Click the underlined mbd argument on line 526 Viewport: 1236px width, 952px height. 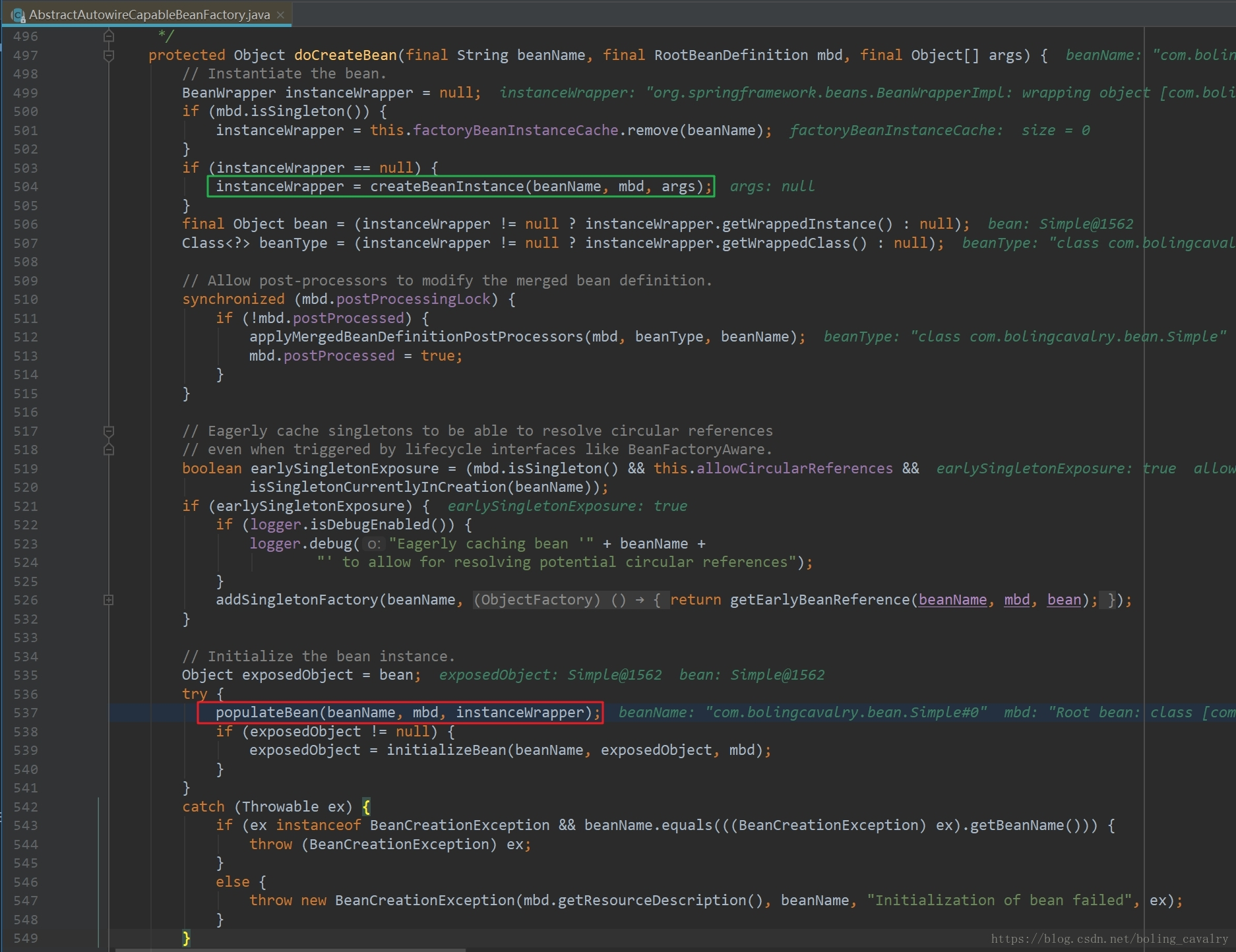click(1016, 600)
